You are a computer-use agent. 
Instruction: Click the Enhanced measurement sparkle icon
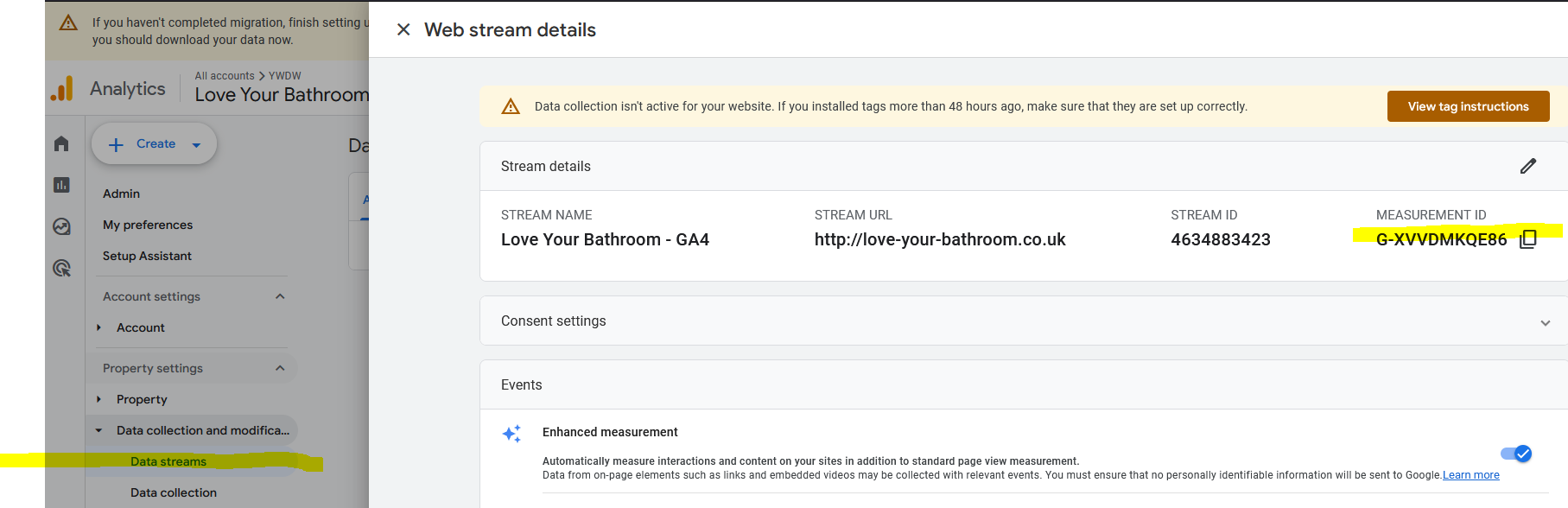coord(511,433)
